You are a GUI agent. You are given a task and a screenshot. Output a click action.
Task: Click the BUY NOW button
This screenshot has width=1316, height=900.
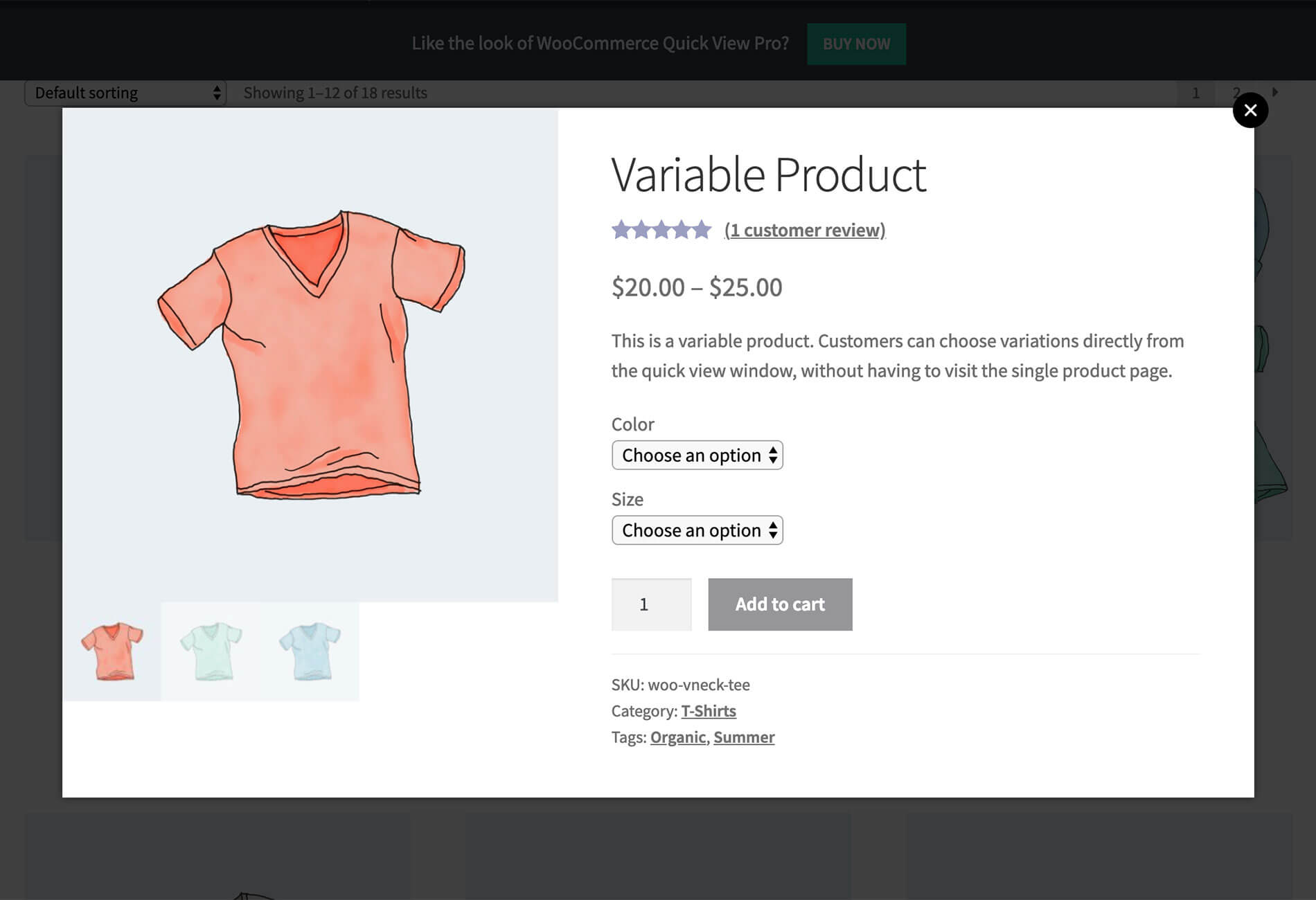(856, 44)
